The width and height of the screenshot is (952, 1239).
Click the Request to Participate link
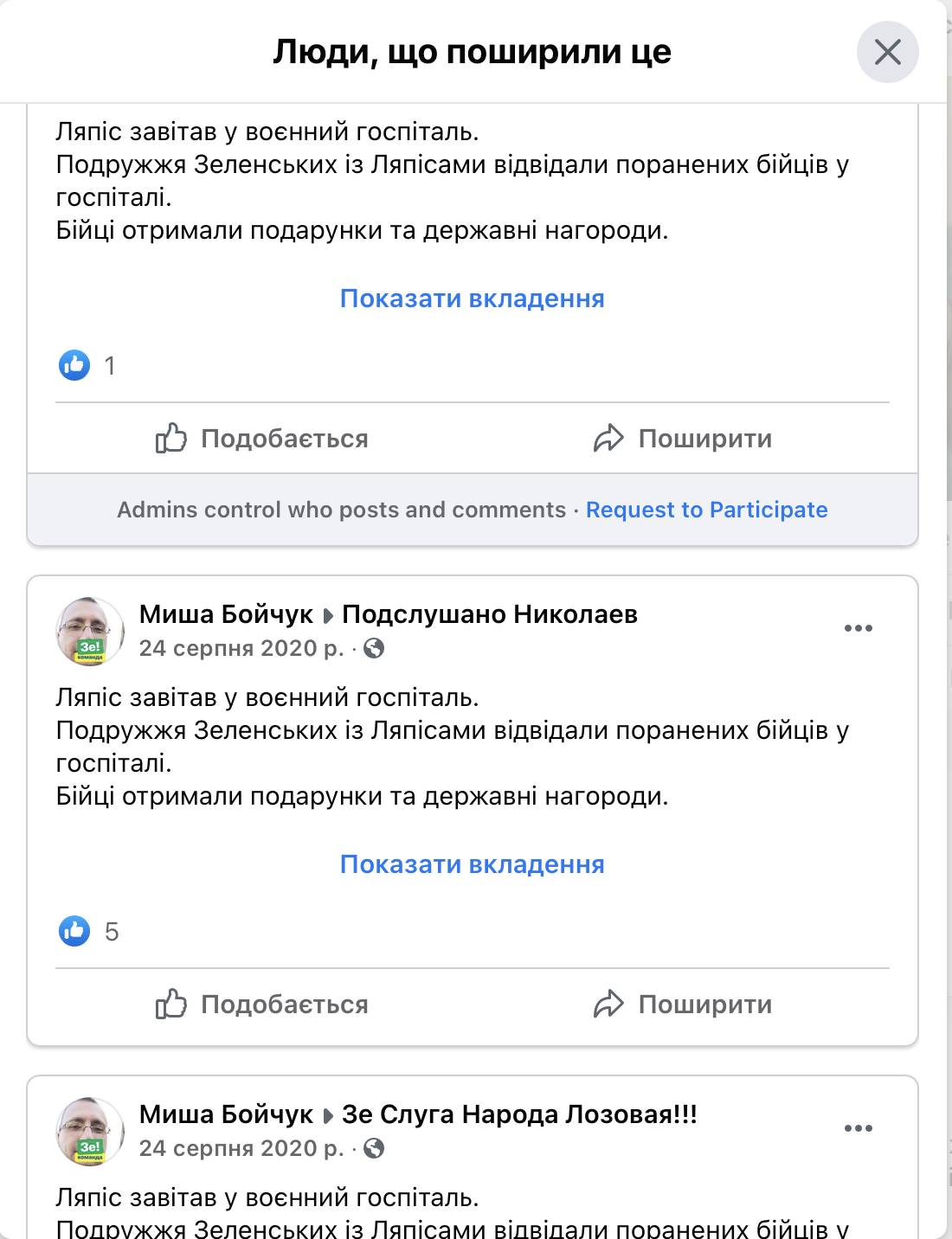706,510
